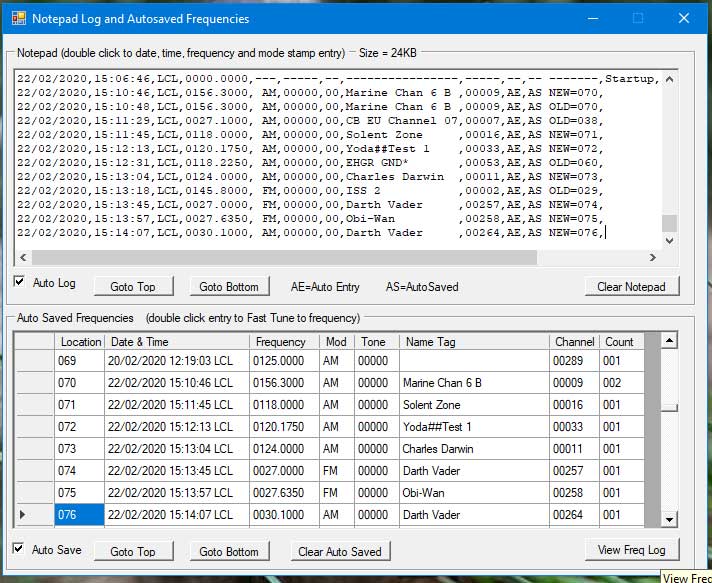Click notepad vertical scrollbar down arrow
Screen dimensions: 712x583
coord(669,241)
